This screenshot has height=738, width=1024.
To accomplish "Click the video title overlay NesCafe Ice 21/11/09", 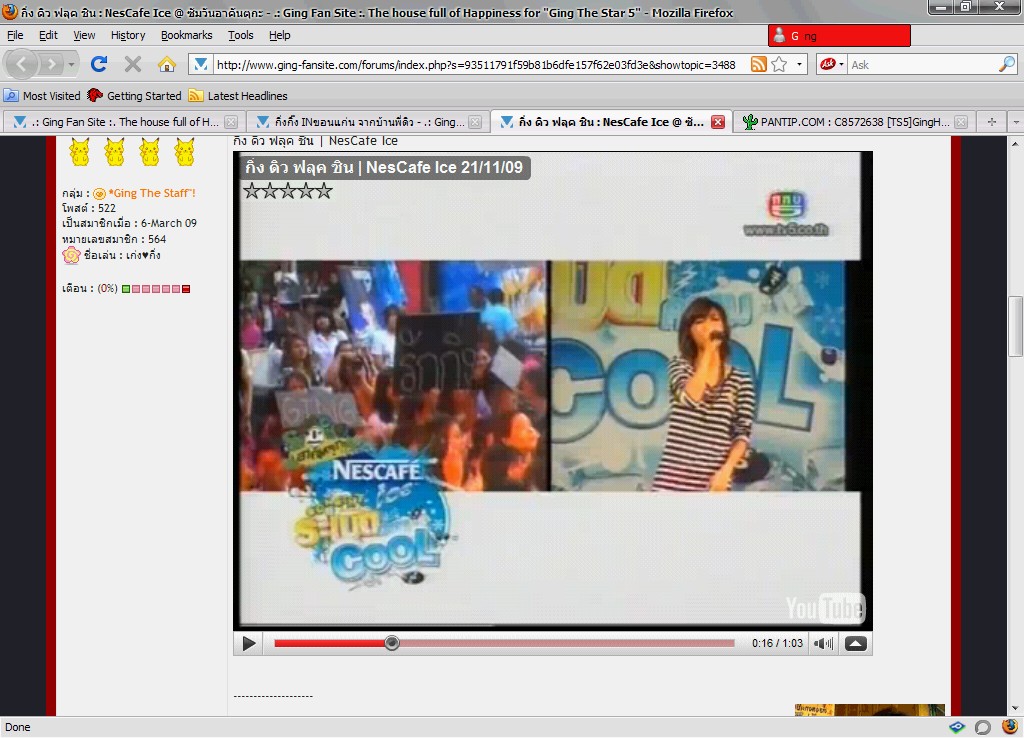I will [x=385, y=168].
